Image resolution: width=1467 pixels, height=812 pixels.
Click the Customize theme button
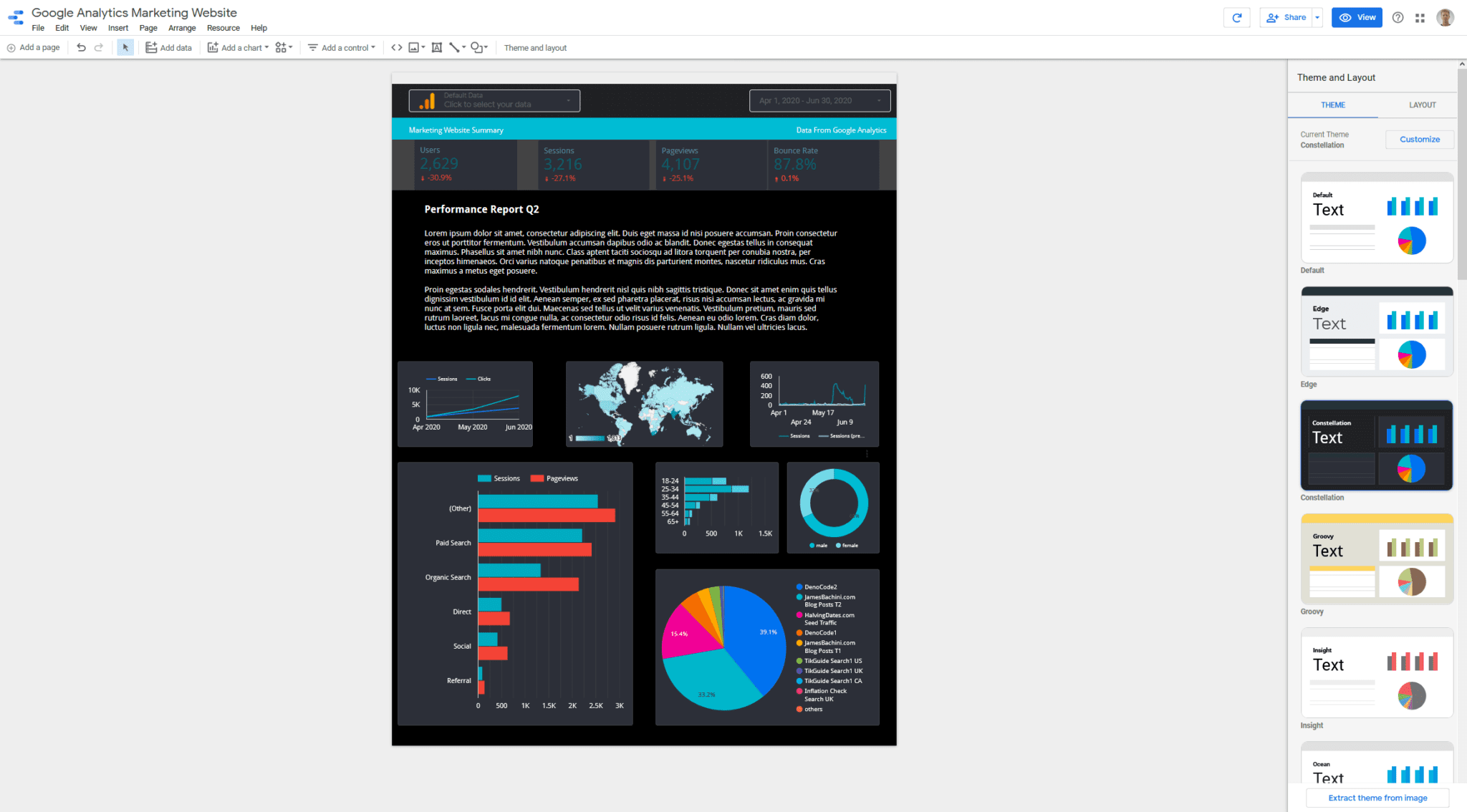coord(1419,139)
